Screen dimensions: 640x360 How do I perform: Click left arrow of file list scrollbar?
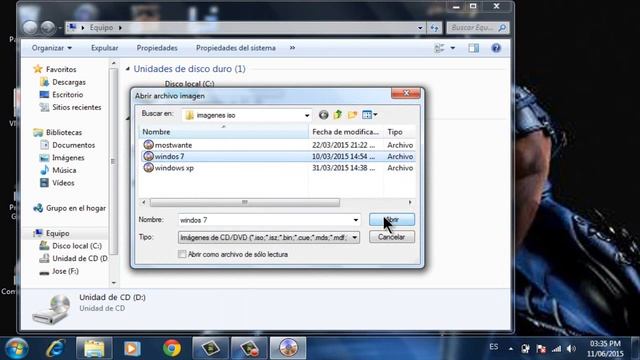pos(143,202)
